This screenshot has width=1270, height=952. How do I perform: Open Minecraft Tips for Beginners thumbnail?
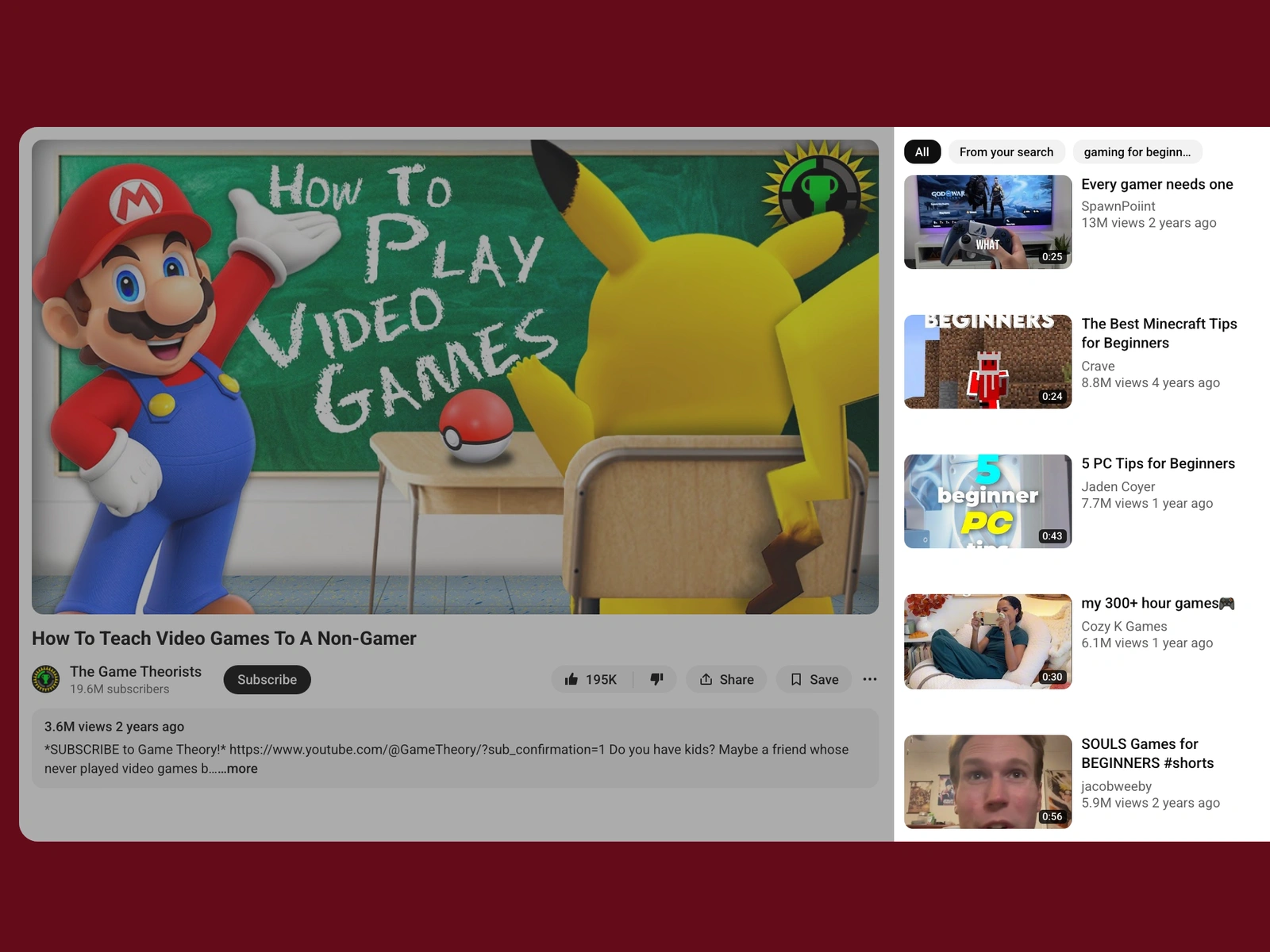[987, 362]
